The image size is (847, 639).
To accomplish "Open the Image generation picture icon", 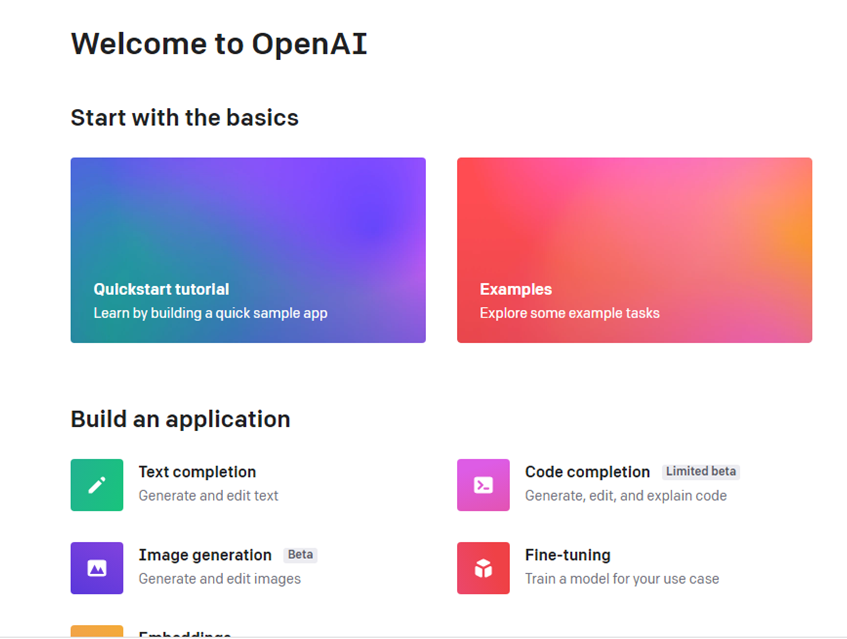I will point(96,568).
